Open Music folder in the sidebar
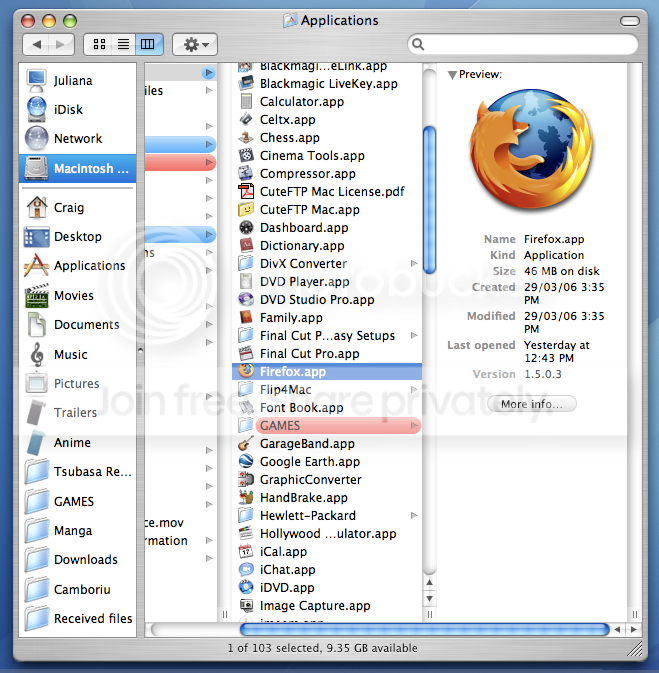 tap(78, 355)
